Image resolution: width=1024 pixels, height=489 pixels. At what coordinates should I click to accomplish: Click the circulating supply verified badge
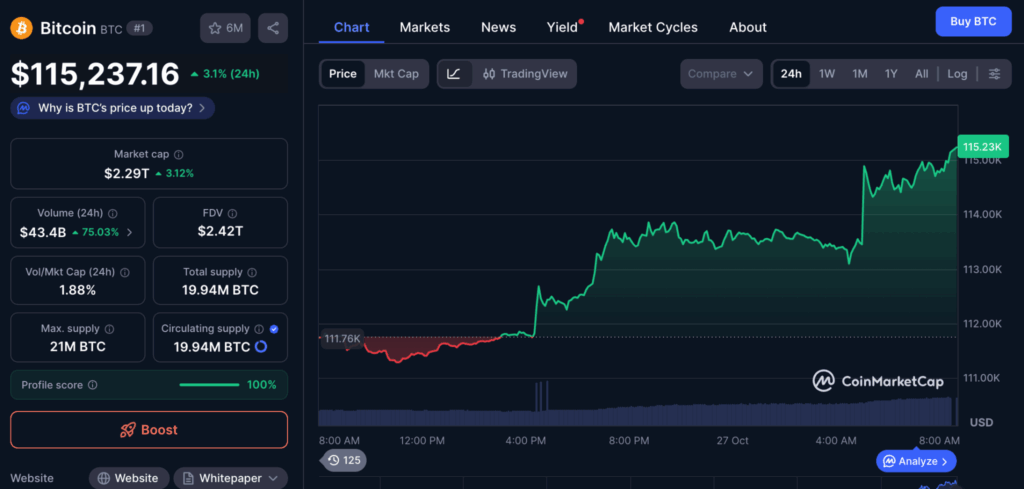click(274, 328)
